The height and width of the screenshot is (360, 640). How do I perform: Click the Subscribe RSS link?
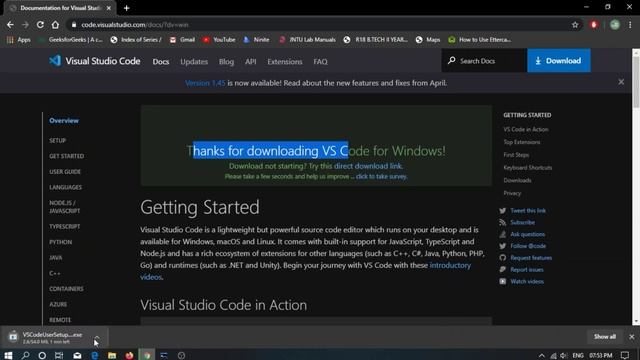click(x=522, y=222)
